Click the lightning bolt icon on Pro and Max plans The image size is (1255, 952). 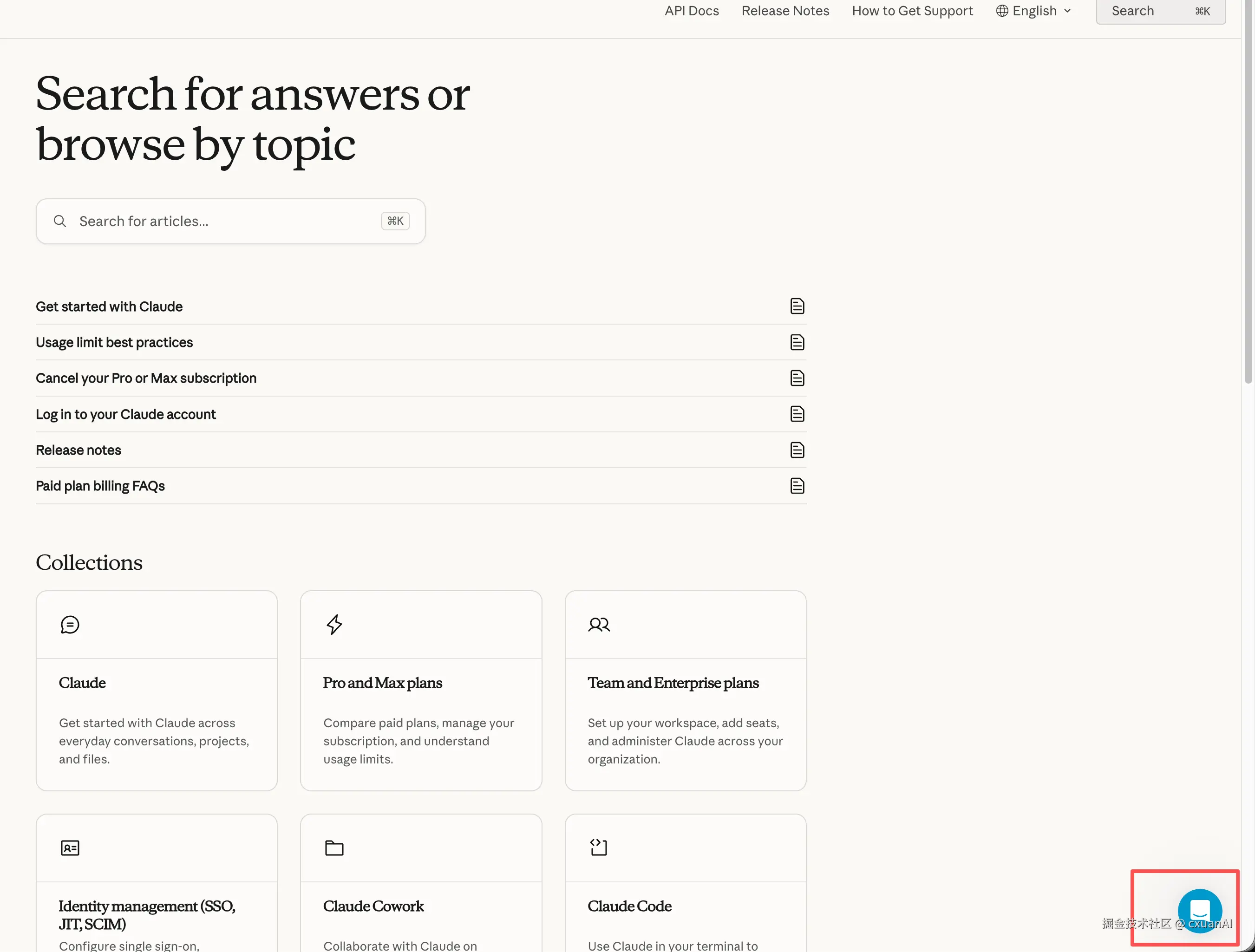(334, 625)
